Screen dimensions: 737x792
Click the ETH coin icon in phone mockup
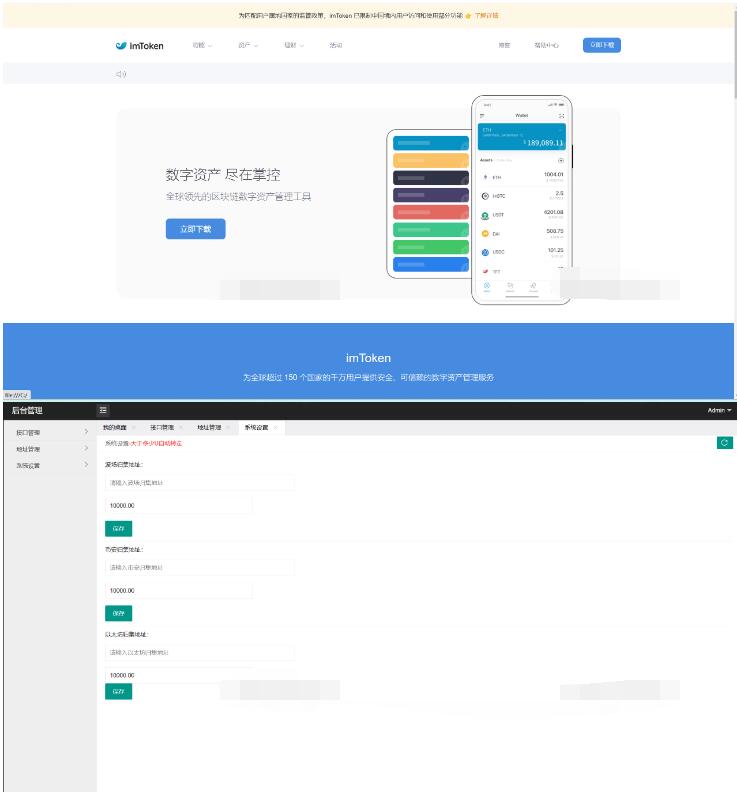(485, 177)
